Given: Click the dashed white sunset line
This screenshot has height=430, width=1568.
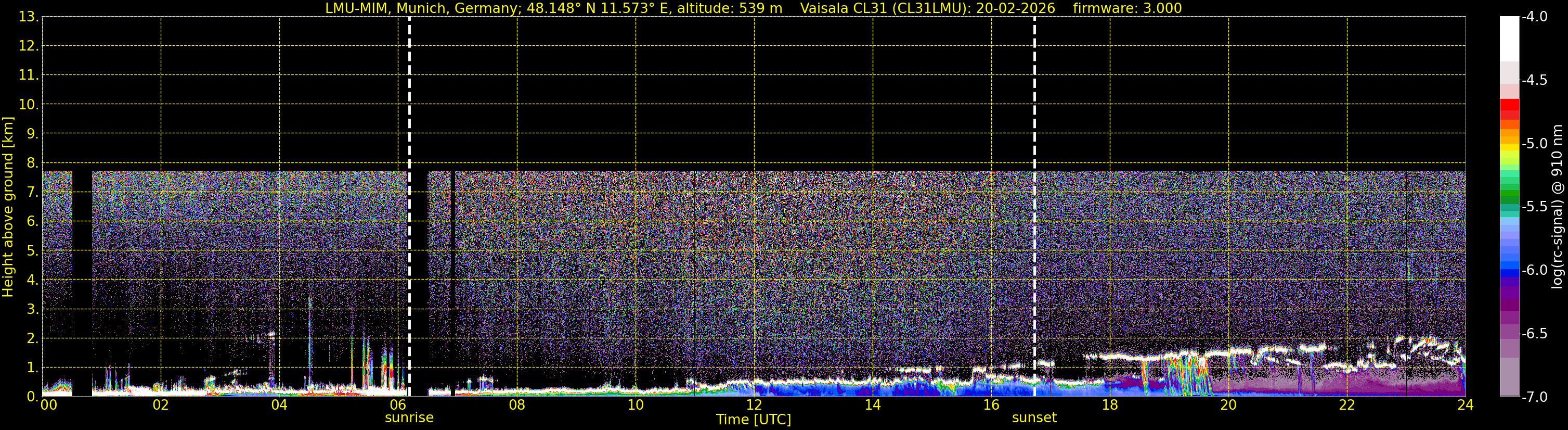Looking at the screenshot, I should [x=1034, y=207].
